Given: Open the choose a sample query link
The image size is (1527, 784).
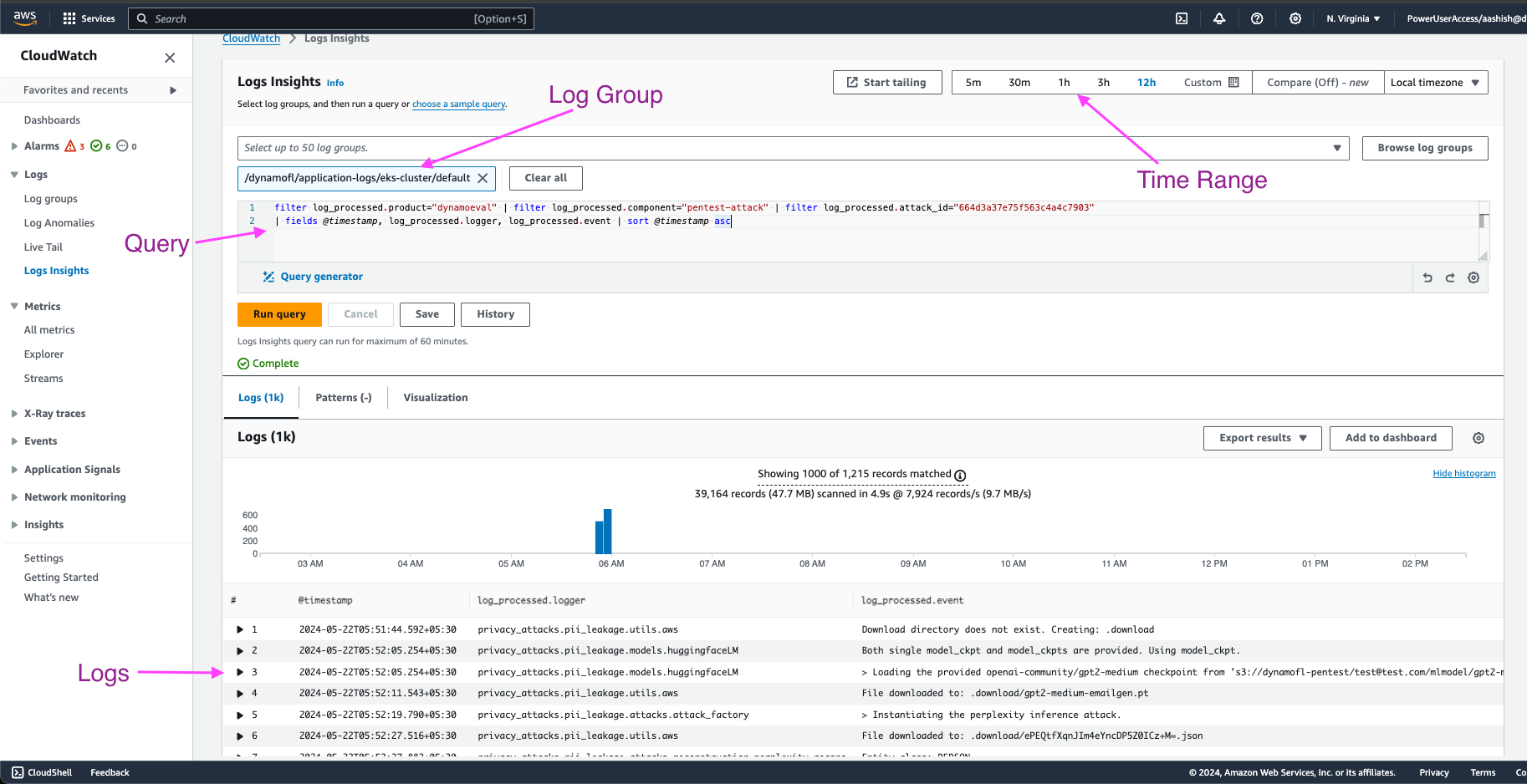Looking at the screenshot, I should click(x=459, y=104).
